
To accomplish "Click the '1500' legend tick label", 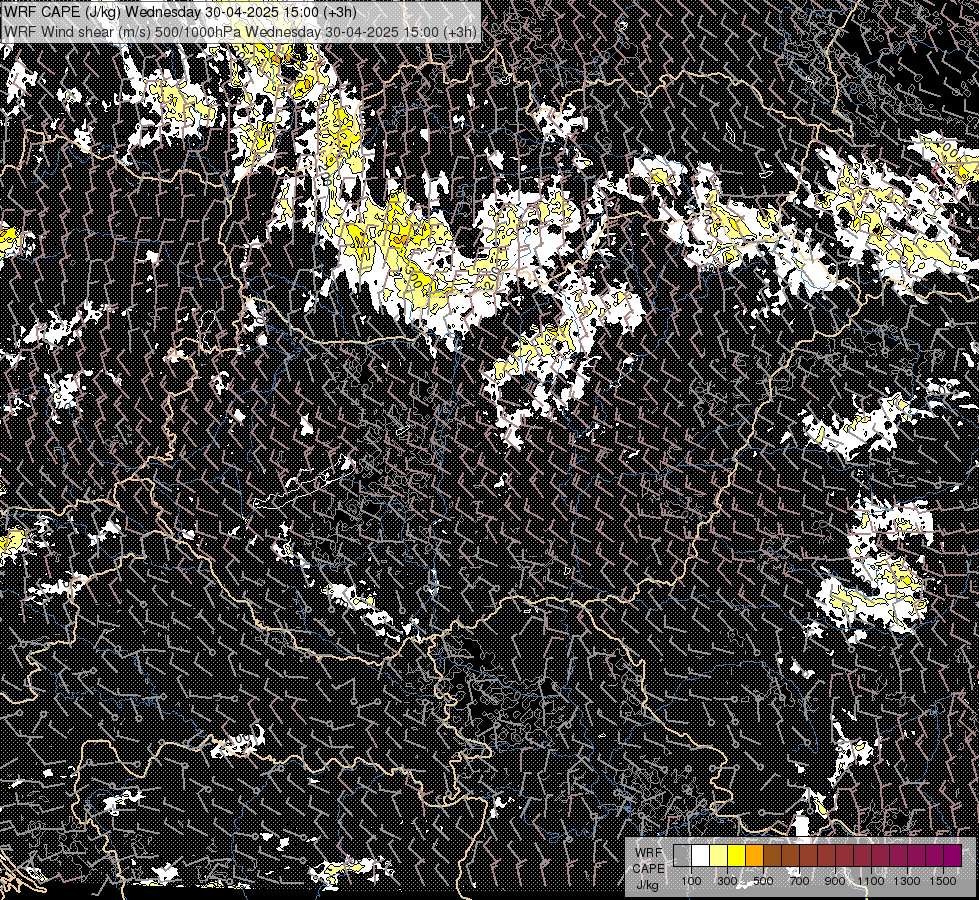I will tap(943, 881).
